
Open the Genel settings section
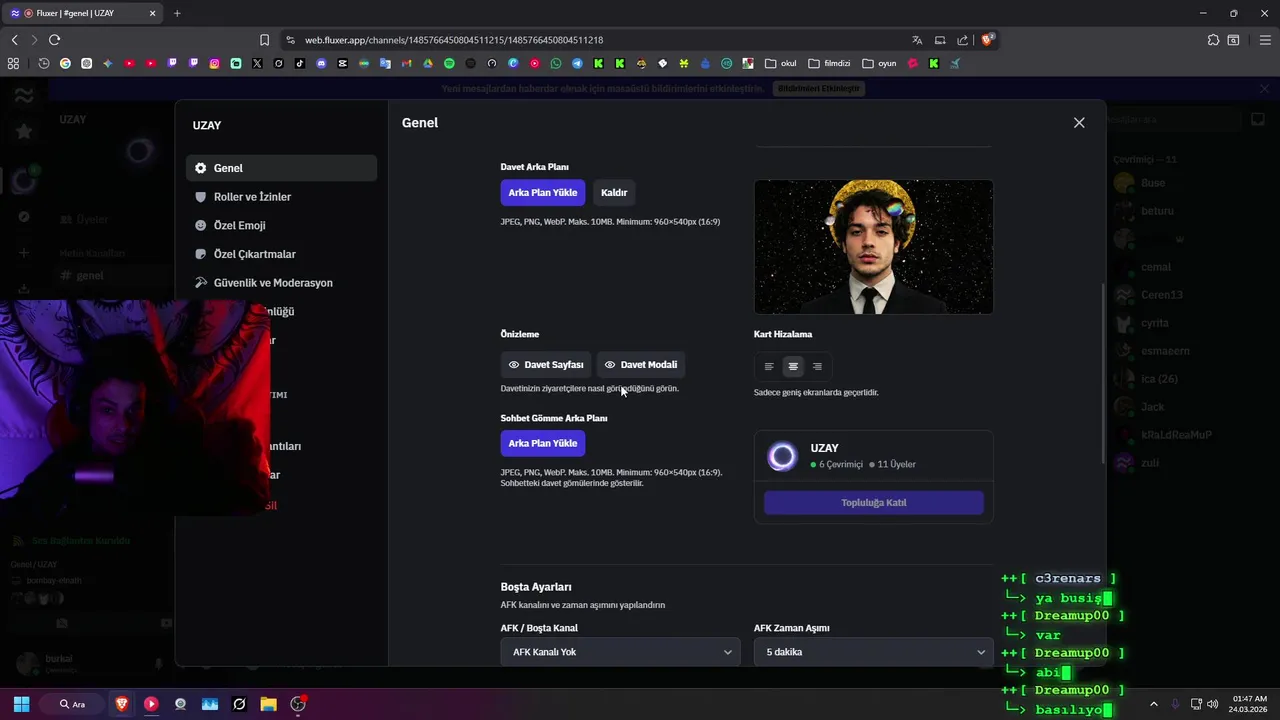pyautogui.click(x=281, y=168)
